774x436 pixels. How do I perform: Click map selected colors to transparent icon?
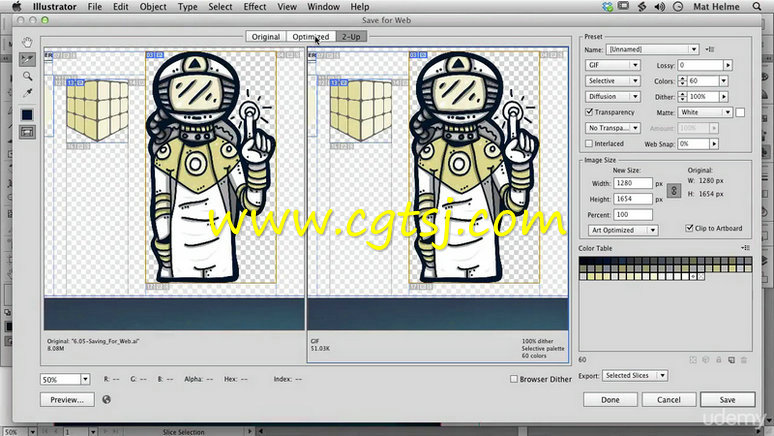(693, 360)
